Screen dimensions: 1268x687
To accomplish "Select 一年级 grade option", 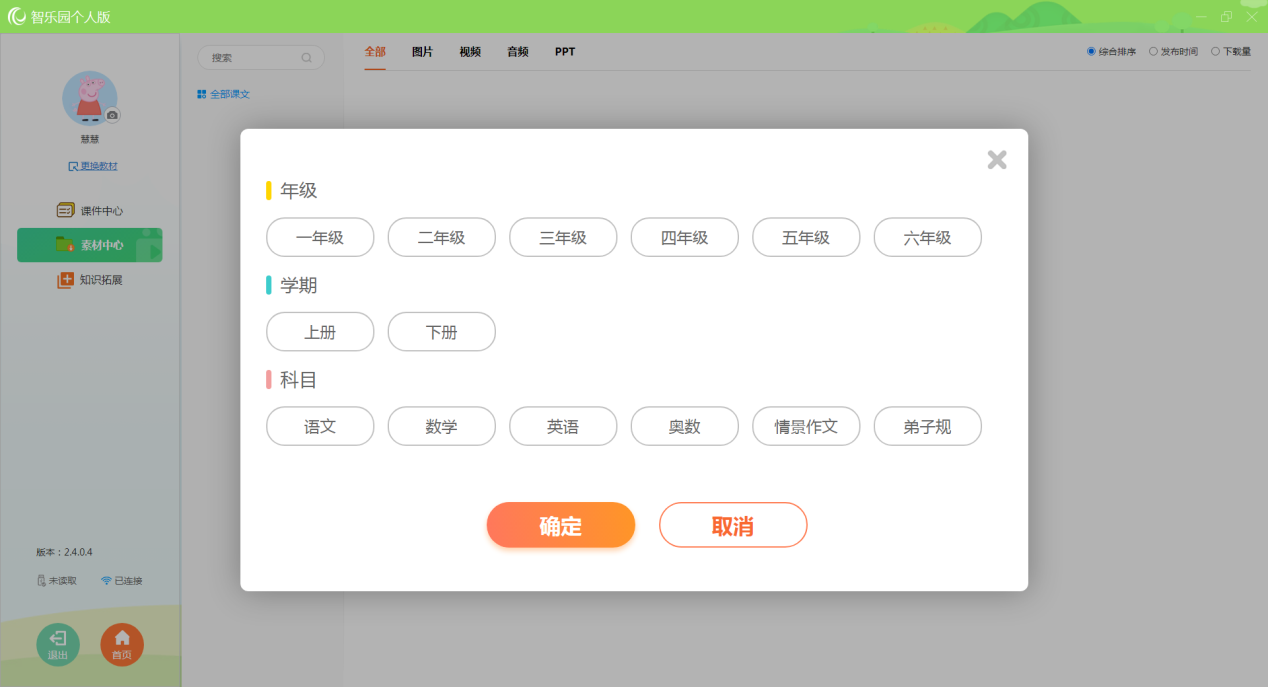I will [320, 237].
